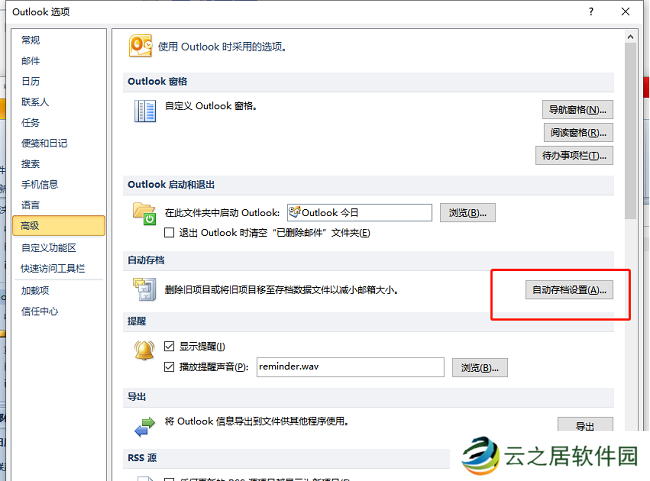
Task: Open 自动存档设置(A)... dialog
Action: point(569,290)
